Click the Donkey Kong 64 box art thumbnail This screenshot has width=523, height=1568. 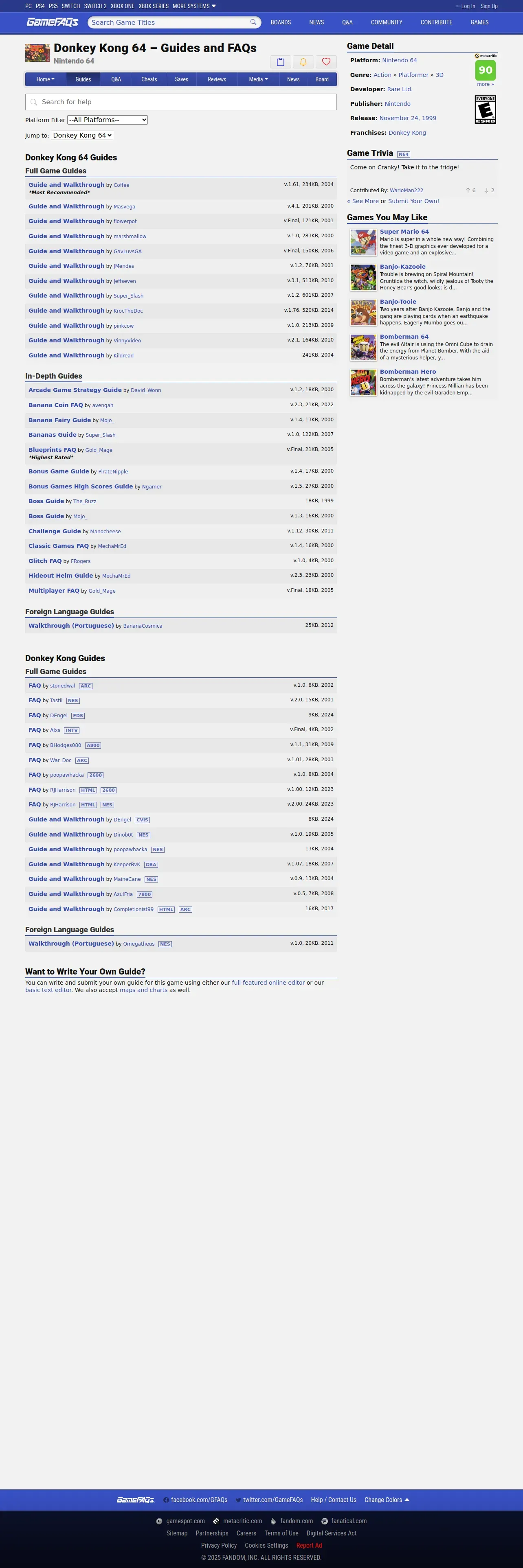[x=37, y=53]
